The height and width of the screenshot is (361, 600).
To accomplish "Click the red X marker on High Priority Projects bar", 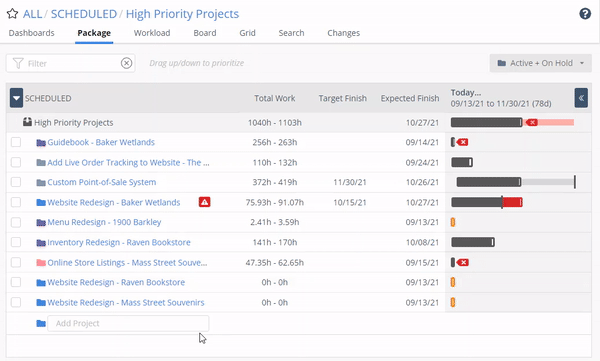I will [531, 123].
